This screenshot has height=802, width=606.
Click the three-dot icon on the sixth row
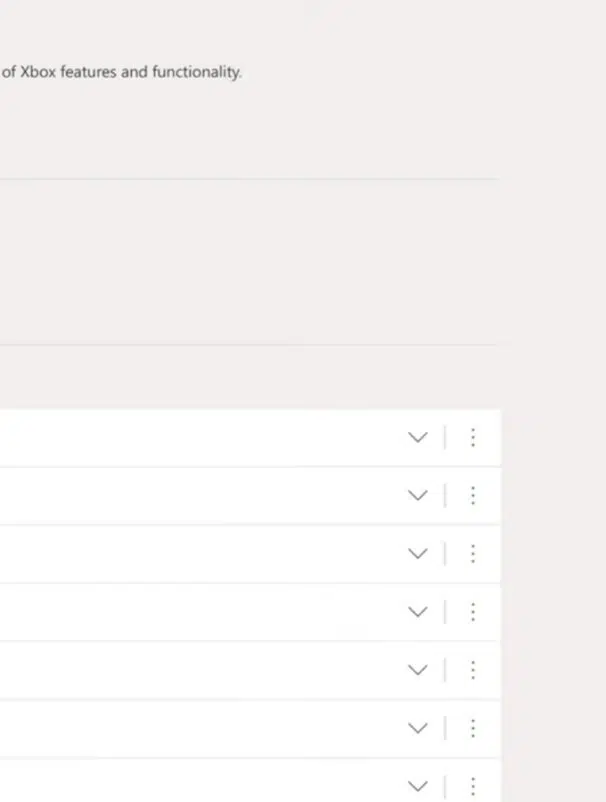[x=472, y=727]
